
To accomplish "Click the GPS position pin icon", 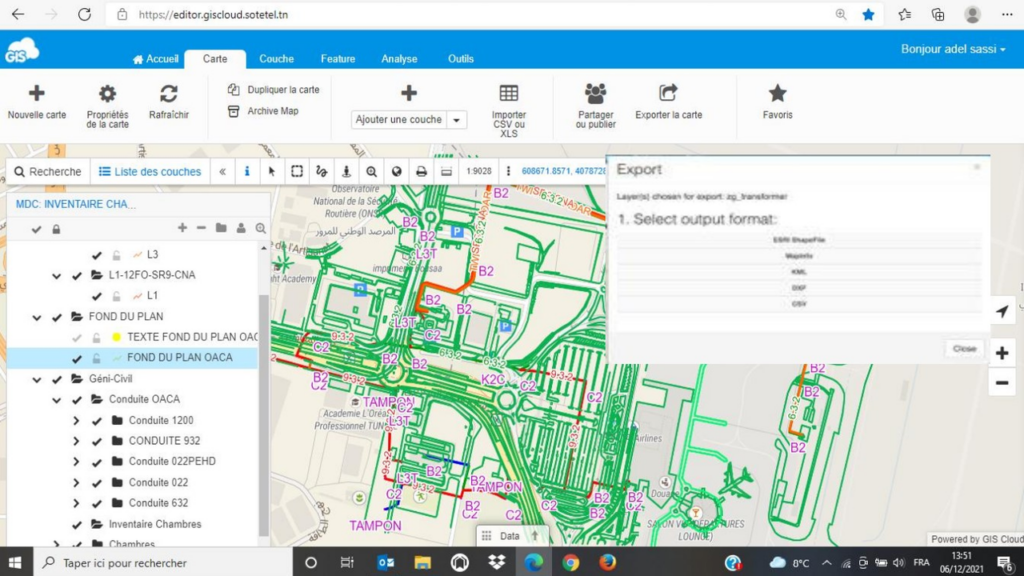I will (x=346, y=171).
